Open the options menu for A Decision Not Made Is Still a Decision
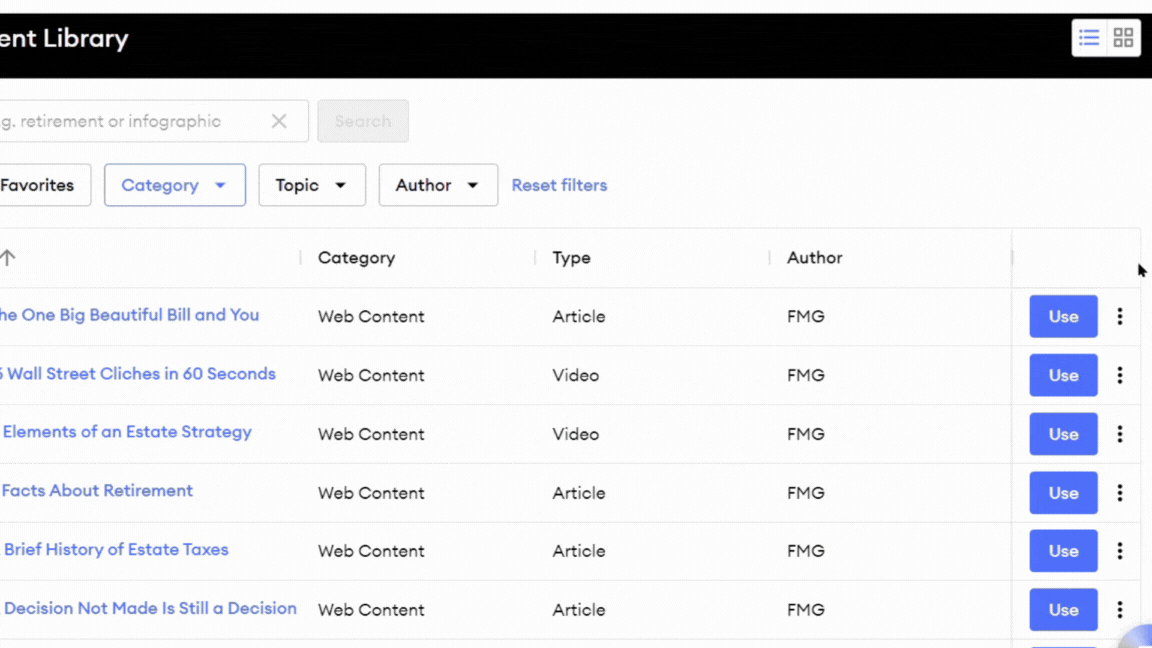Screen dimensions: 1152x648 [x=1120, y=610]
